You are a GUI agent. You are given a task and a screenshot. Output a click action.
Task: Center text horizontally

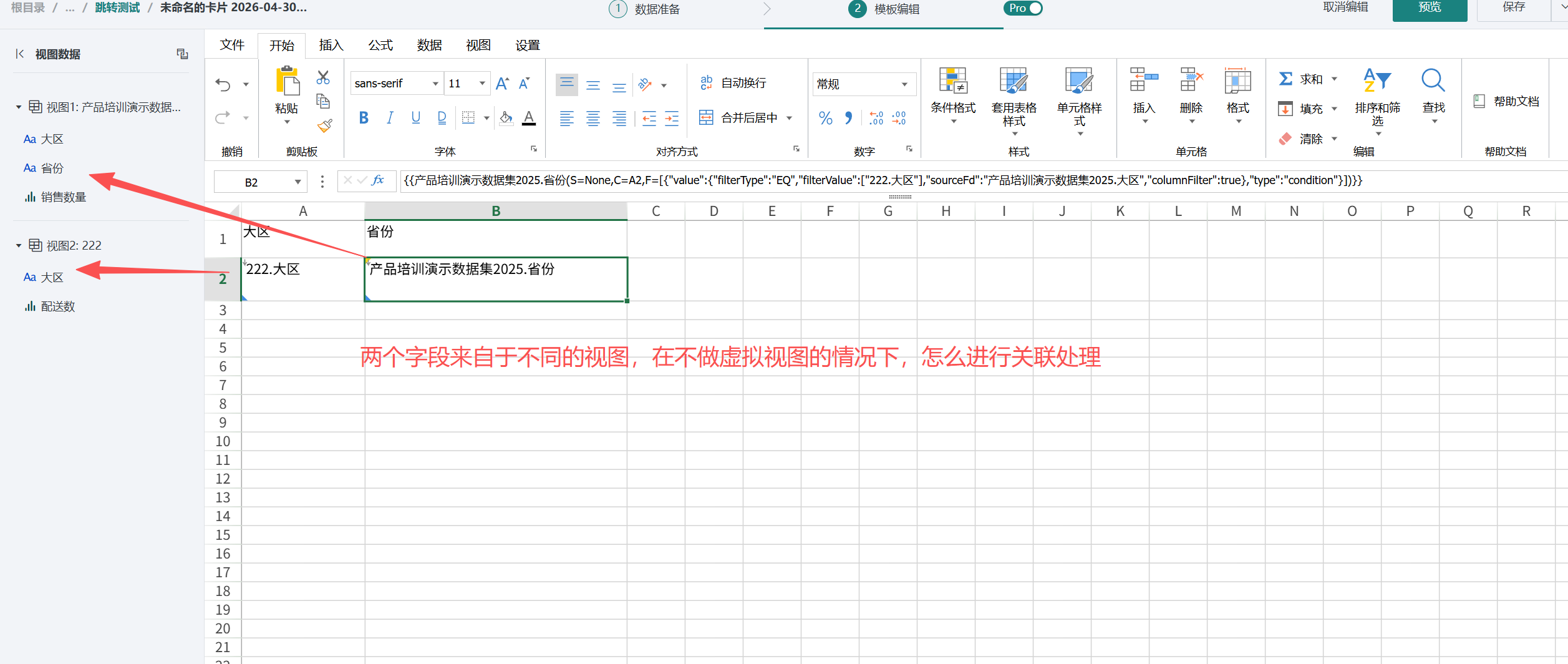tap(593, 118)
